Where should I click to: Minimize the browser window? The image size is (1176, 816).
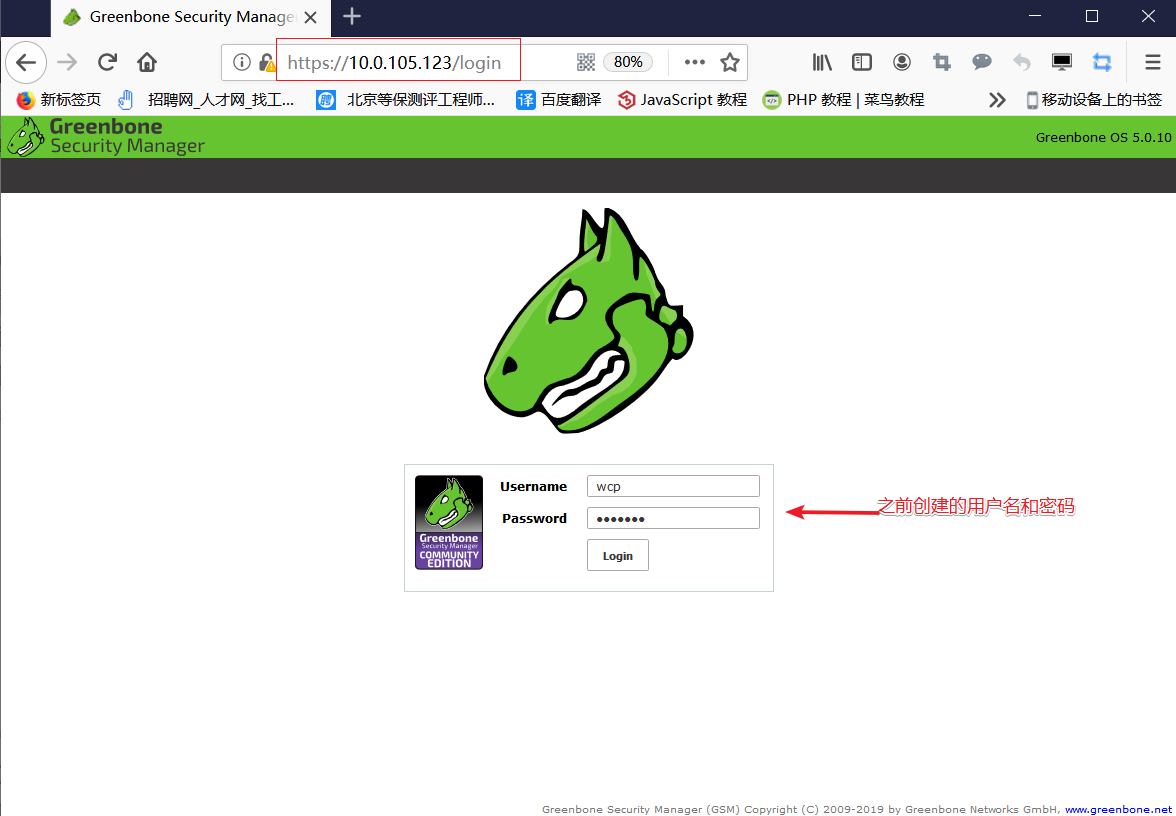(x=1036, y=16)
